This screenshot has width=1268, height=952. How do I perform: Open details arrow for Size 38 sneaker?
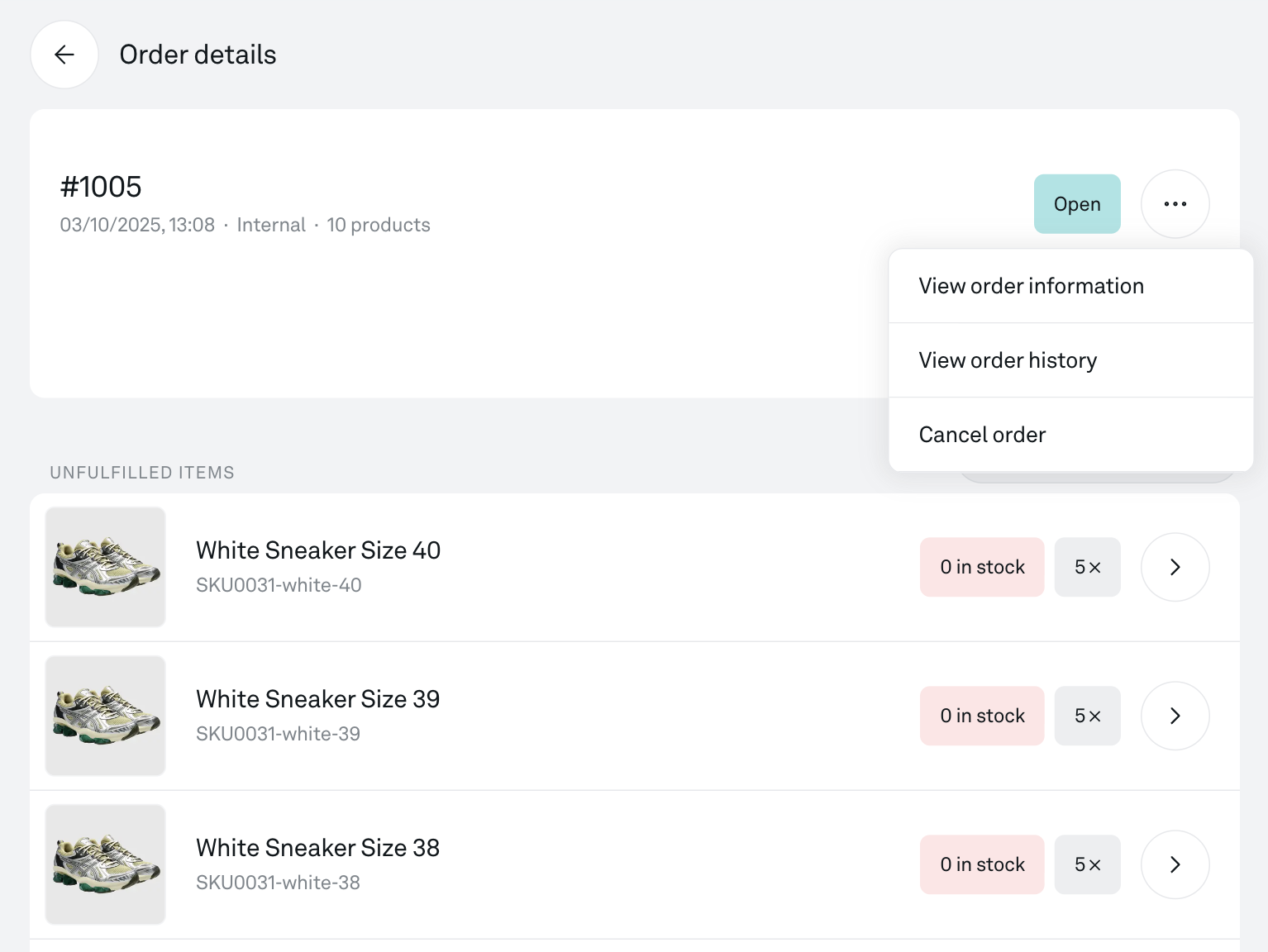1175,864
